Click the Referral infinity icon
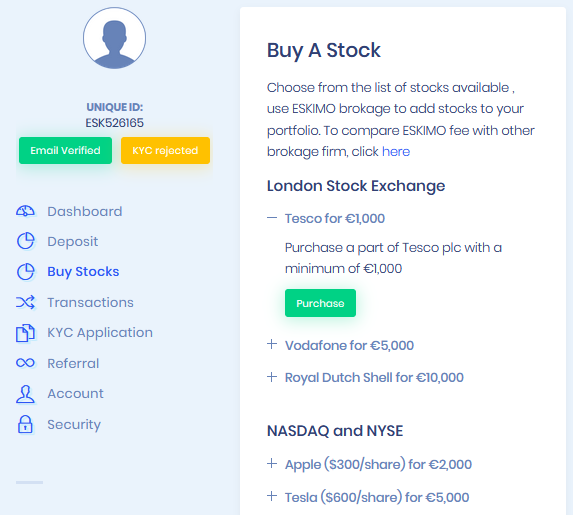The image size is (573, 515). click(25, 363)
